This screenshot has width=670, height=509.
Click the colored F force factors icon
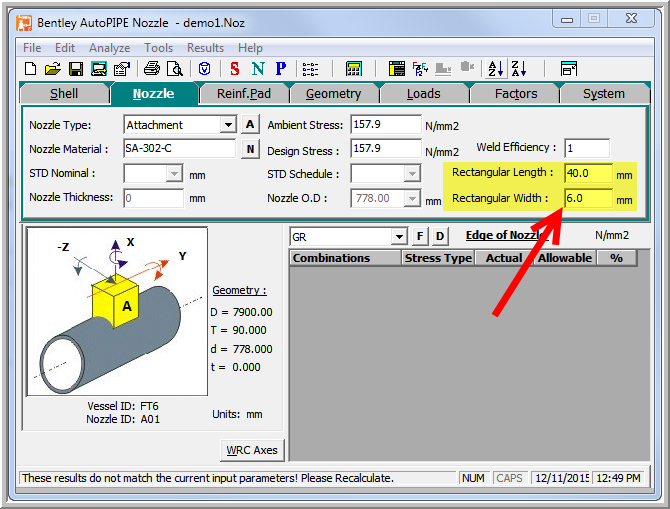[x=420, y=68]
